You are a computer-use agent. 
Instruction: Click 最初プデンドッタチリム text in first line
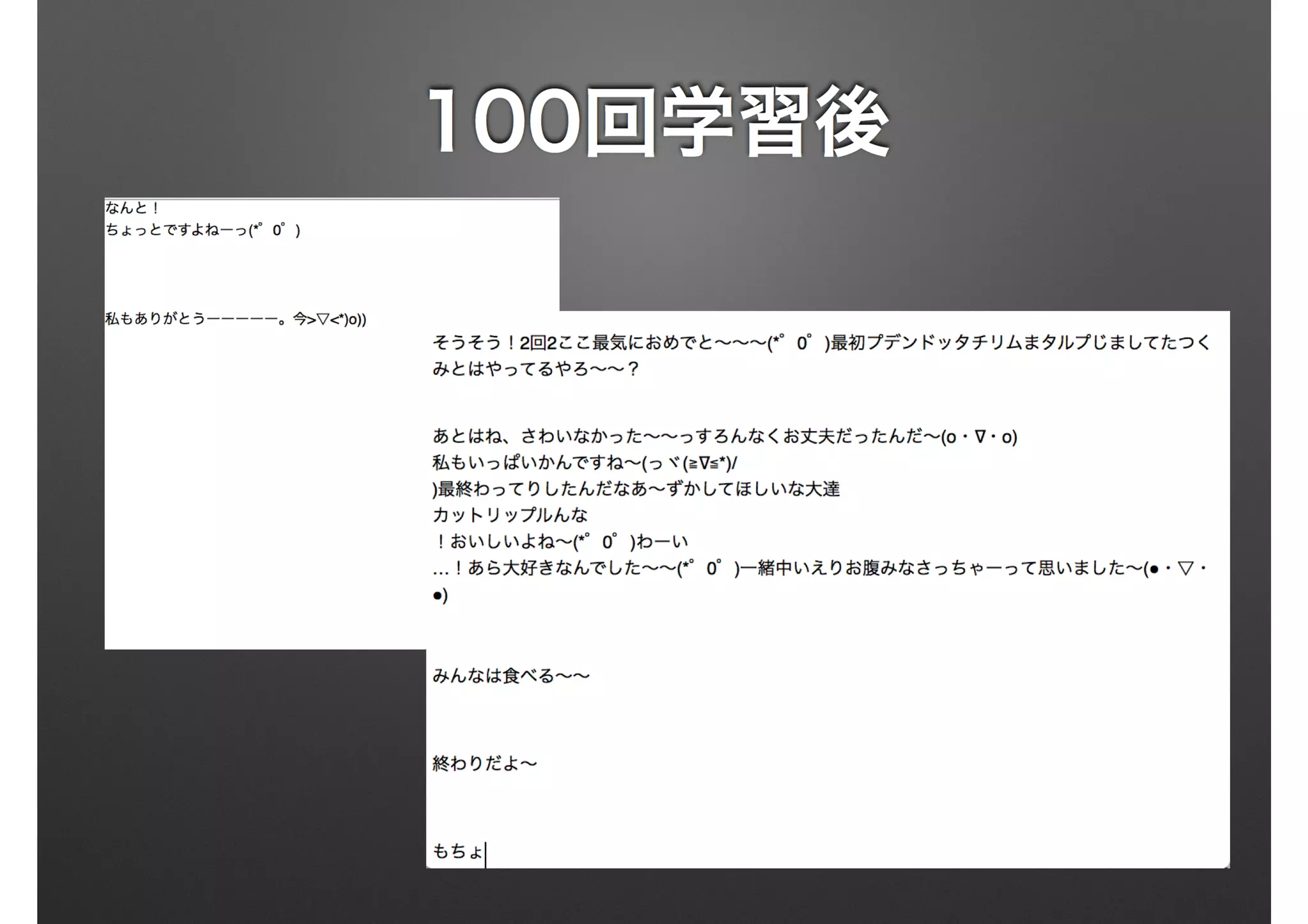point(926,343)
